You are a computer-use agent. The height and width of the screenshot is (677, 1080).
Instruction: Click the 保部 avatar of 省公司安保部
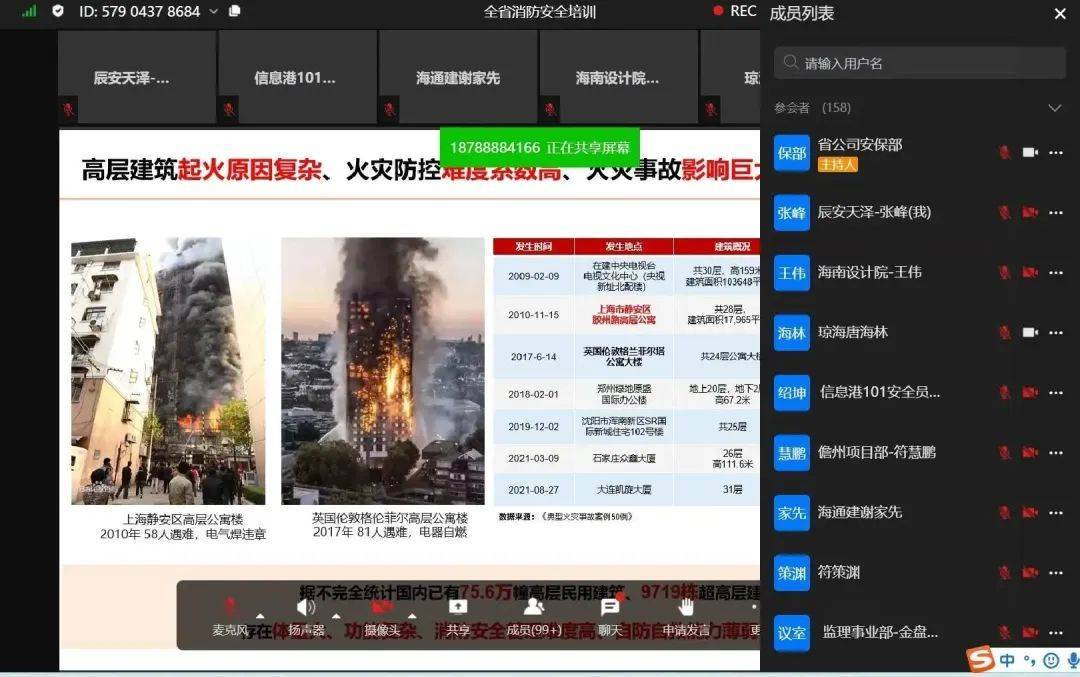(791, 153)
